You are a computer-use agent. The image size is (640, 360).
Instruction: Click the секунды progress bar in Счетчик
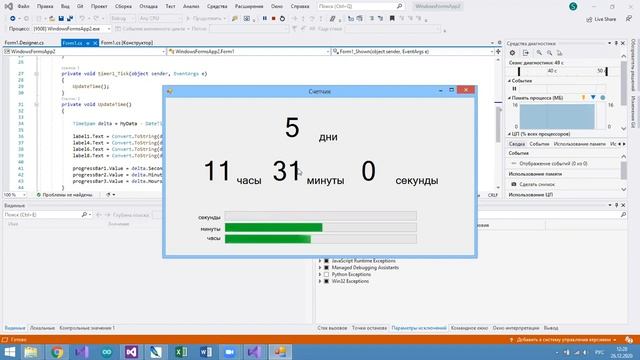(x=321, y=216)
